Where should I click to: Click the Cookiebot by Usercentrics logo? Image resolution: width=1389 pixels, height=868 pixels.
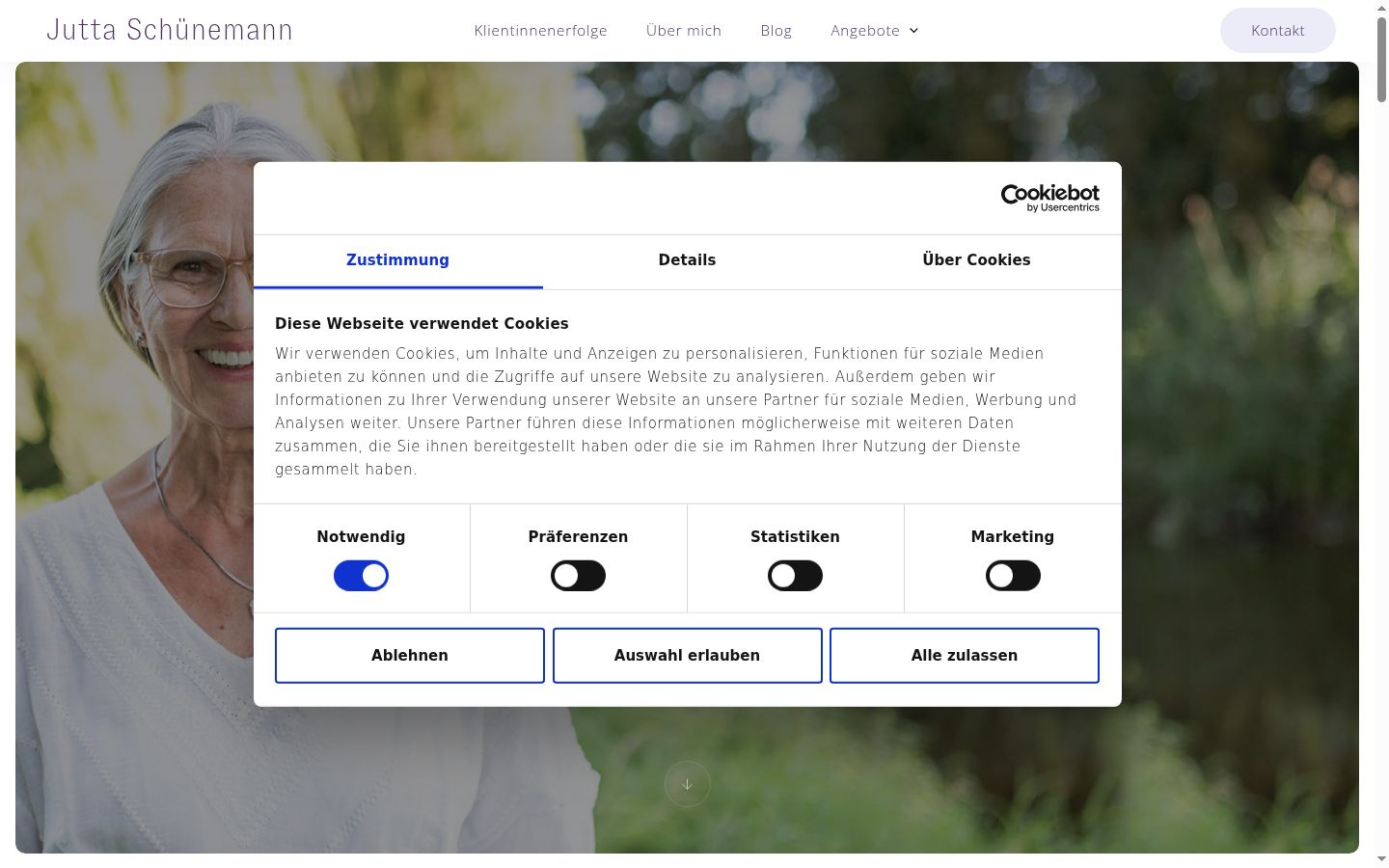coord(1049,198)
